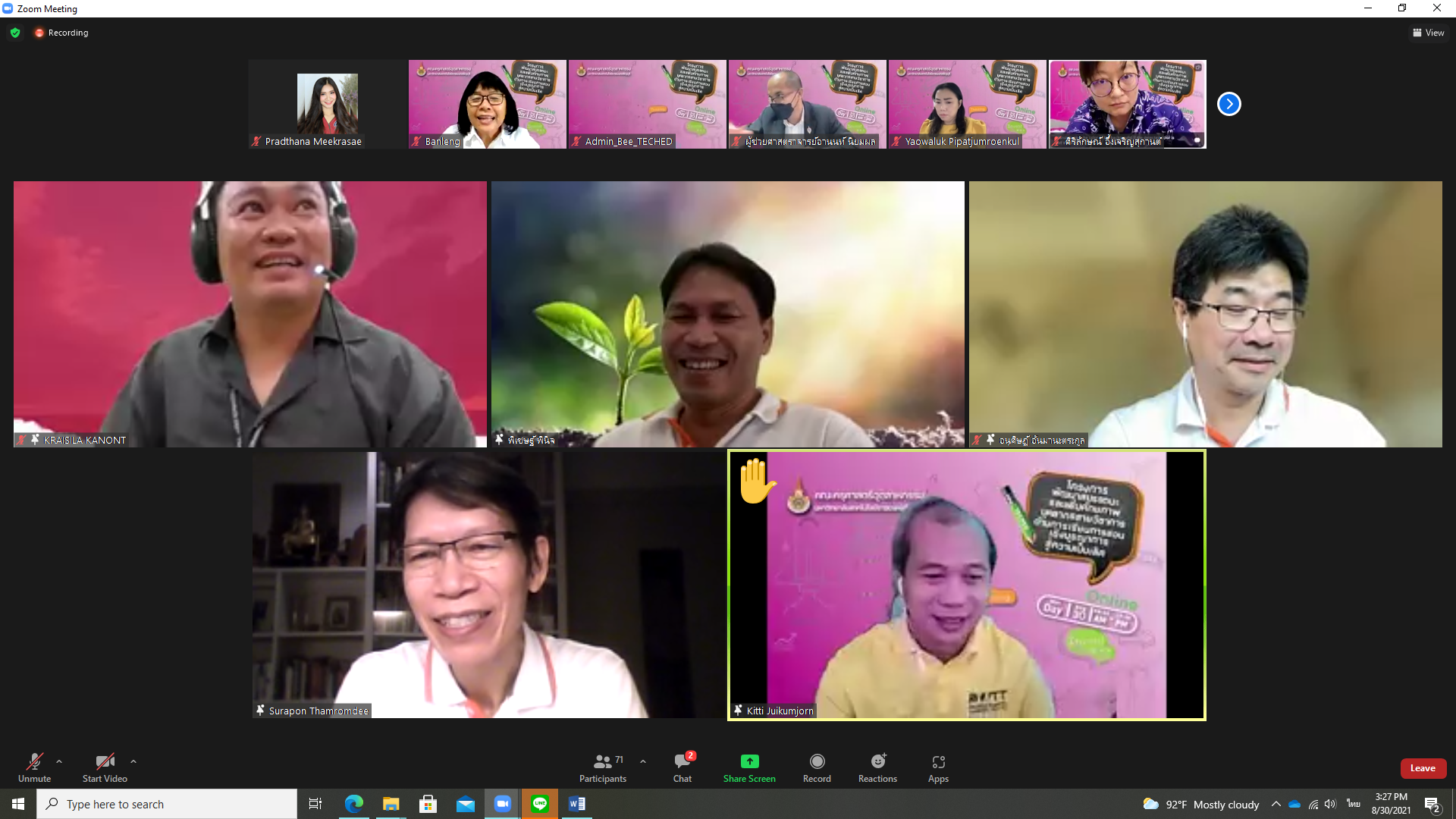
Task: Expand audio options arrow next to Unmute
Action: pos(59,761)
